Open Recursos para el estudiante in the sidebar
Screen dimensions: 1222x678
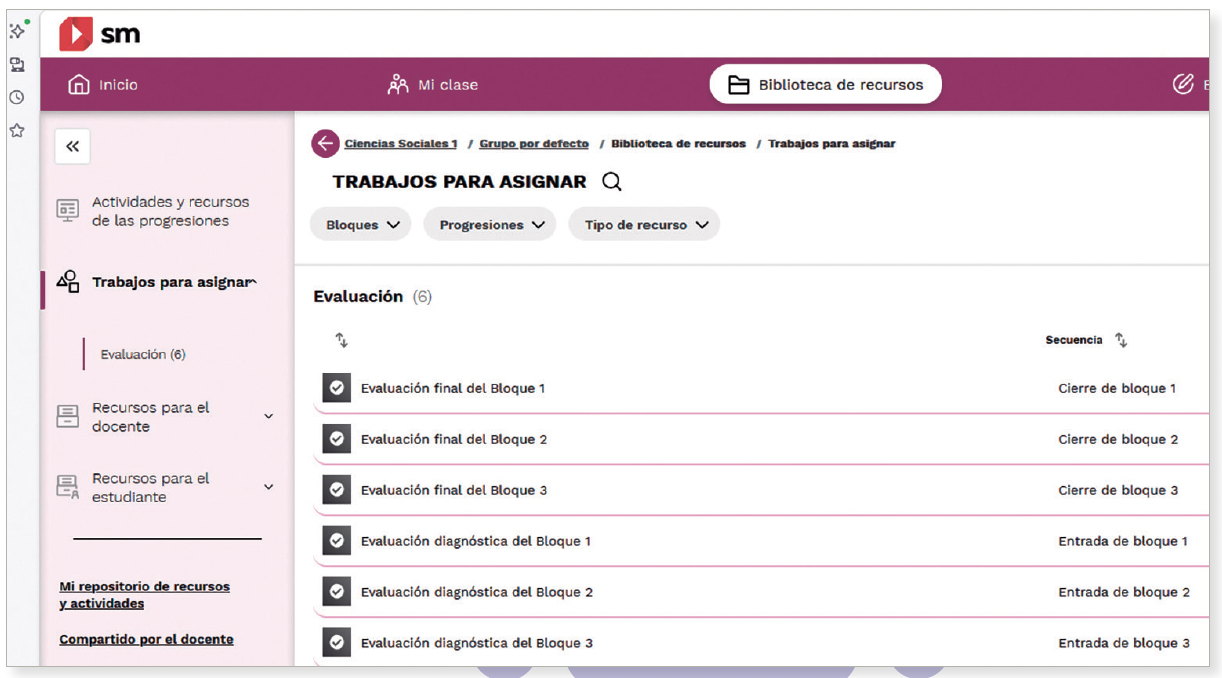point(151,488)
